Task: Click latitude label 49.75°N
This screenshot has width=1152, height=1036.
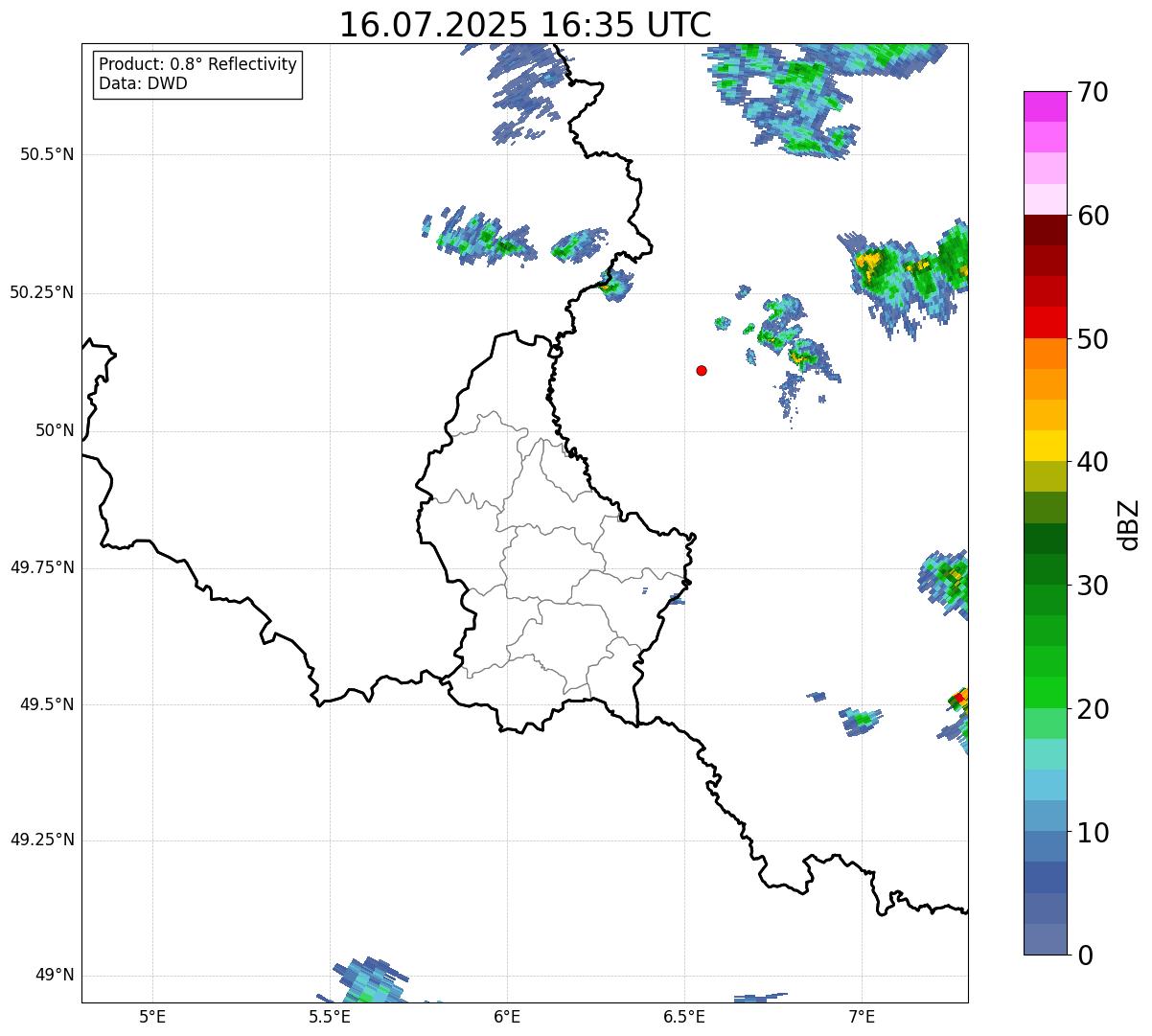Action: tap(42, 567)
